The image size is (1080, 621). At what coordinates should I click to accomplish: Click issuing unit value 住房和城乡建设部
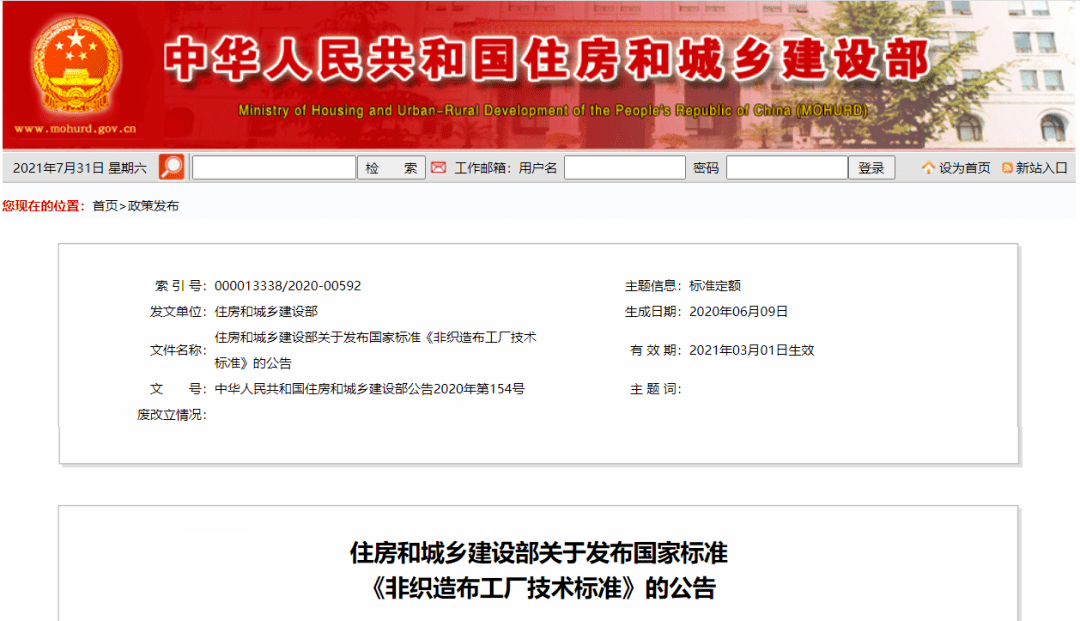(x=266, y=312)
